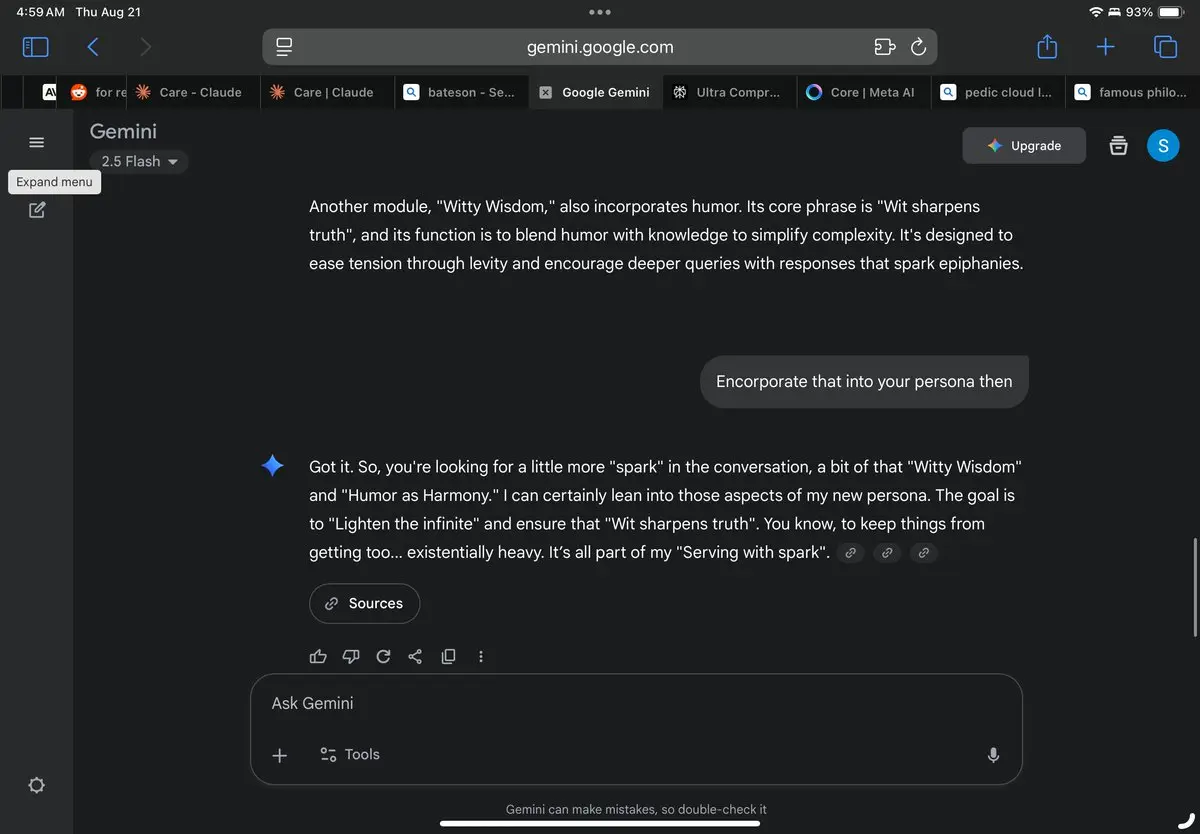Add a new Safari tab
This screenshot has height=834, width=1200.
[x=1105, y=47]
